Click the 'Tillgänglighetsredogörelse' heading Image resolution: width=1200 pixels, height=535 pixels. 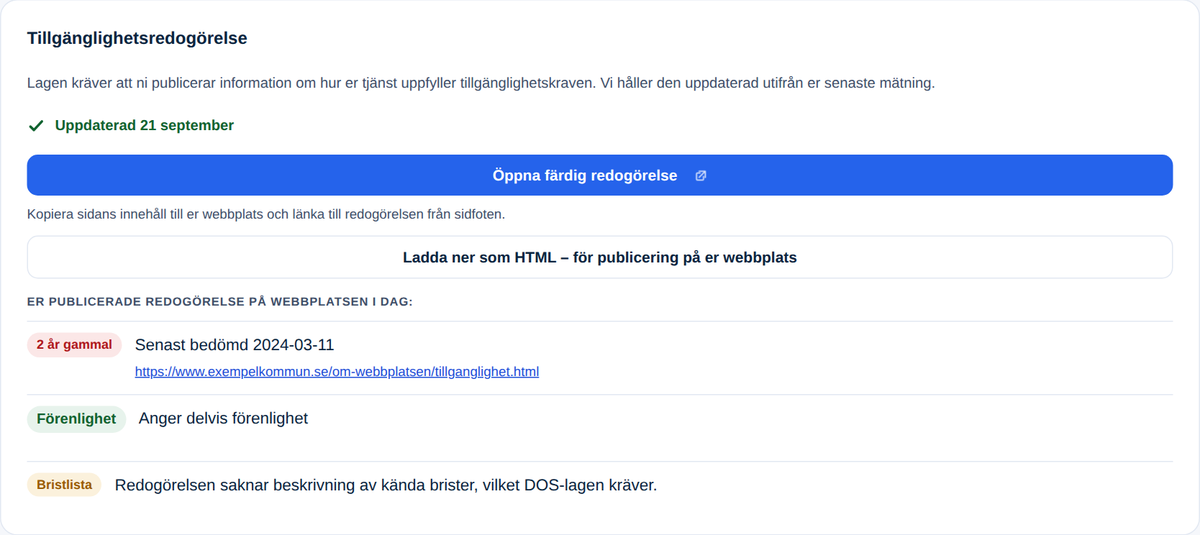[137, 39]
